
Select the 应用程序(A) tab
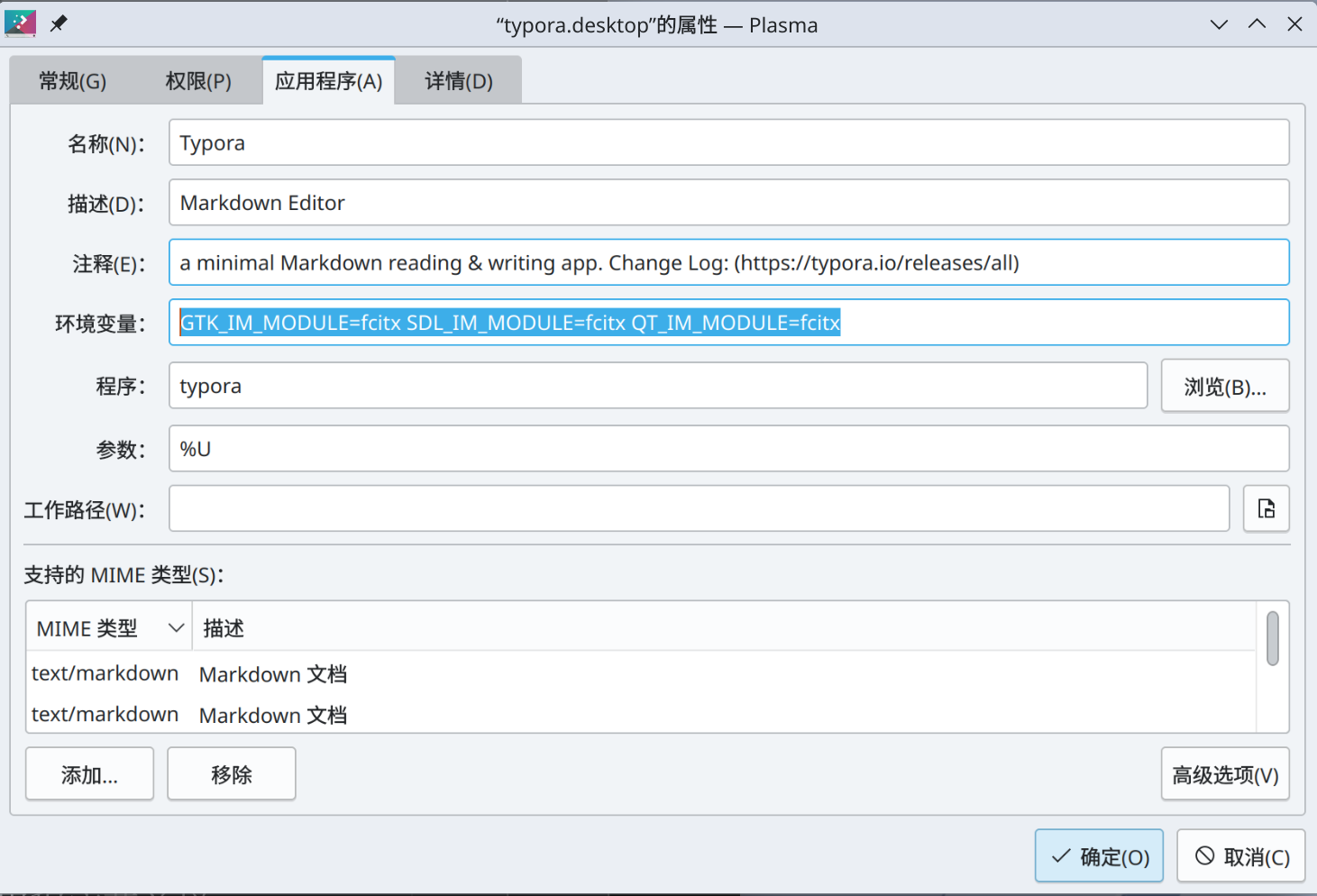(x=329, y=81)
